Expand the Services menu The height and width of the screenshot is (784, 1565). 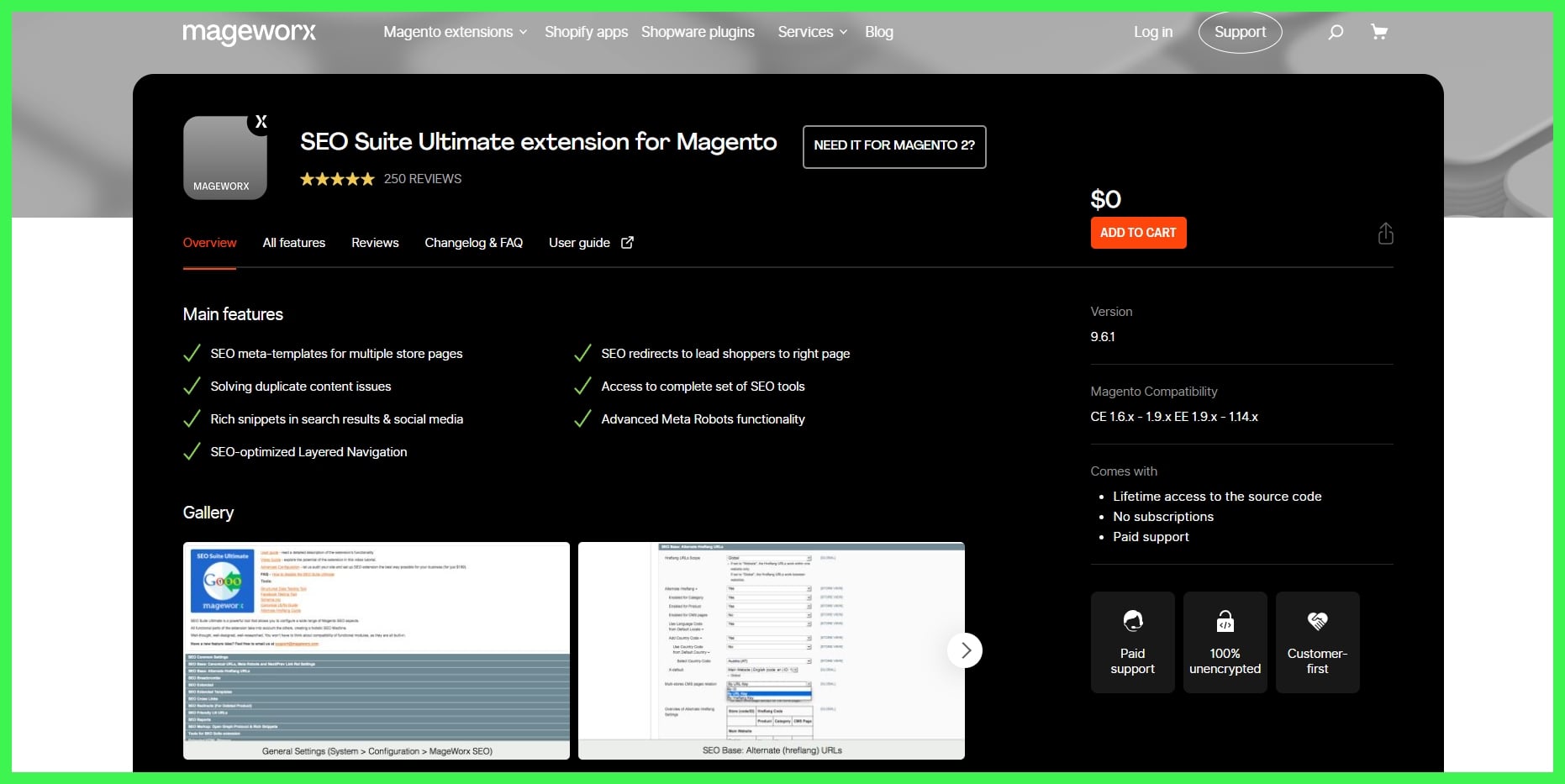tap(805, 31)
